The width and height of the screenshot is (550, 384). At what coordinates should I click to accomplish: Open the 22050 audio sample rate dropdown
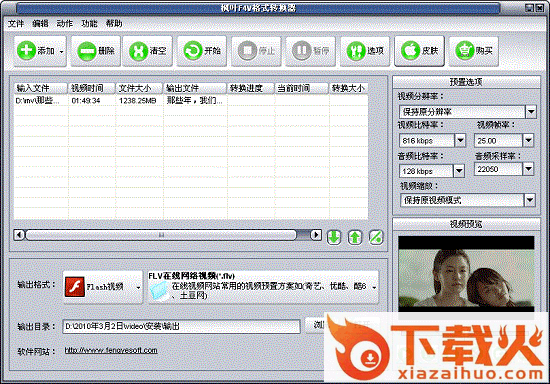[528, 169]
